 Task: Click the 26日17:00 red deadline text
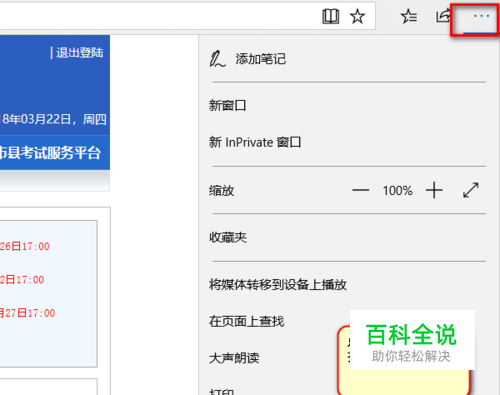[x=25, y=246]
